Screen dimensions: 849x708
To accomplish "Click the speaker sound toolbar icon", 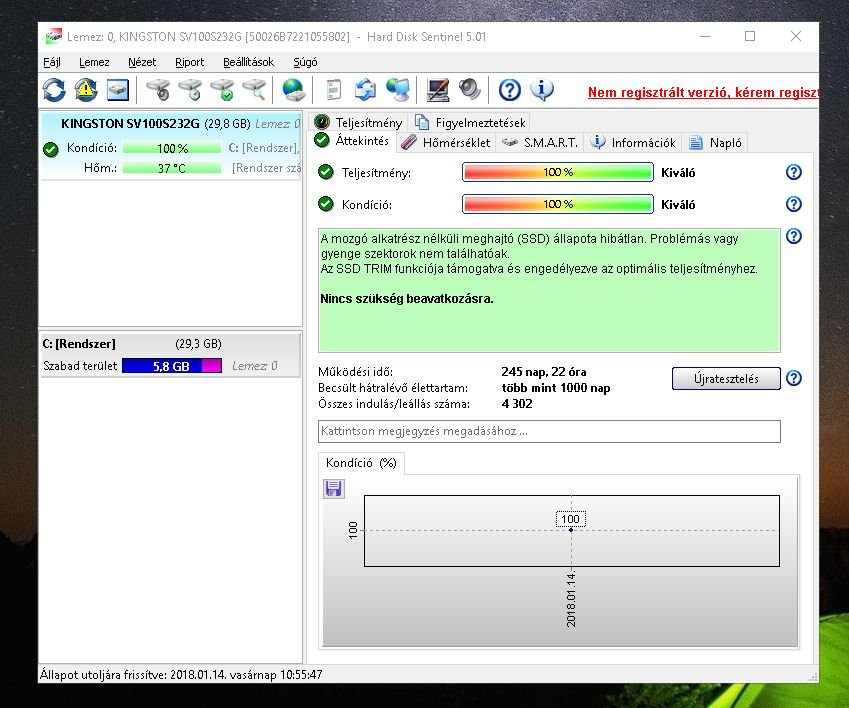I will pos(469,90).
